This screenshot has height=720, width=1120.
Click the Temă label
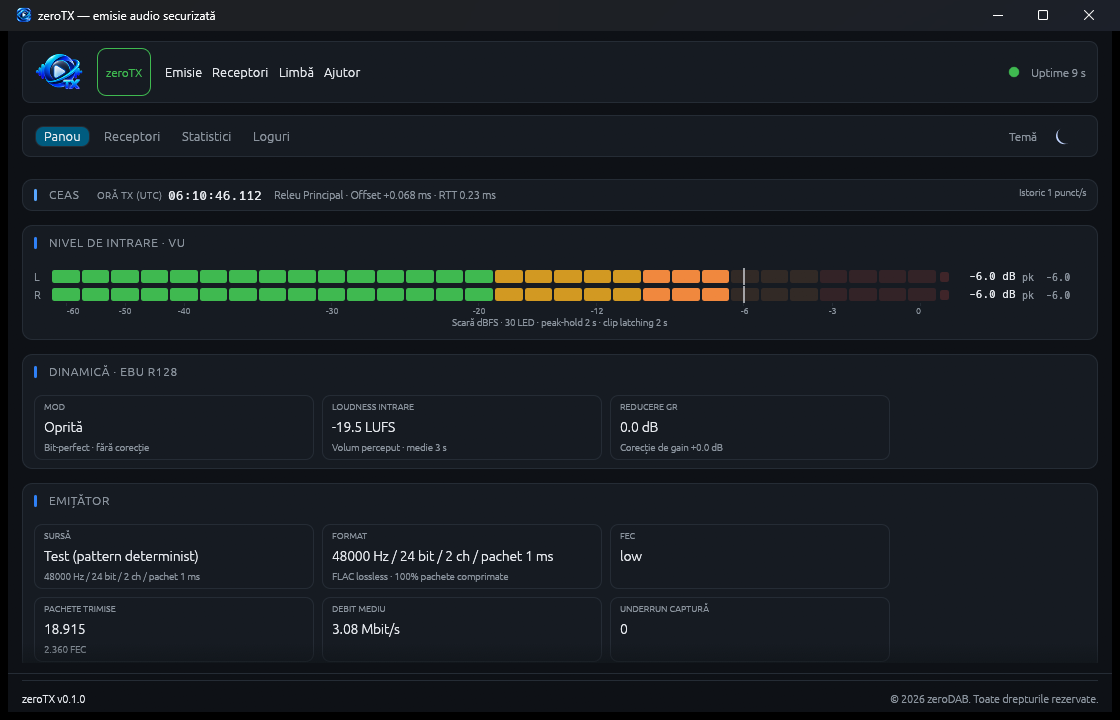coord(1023,137)
